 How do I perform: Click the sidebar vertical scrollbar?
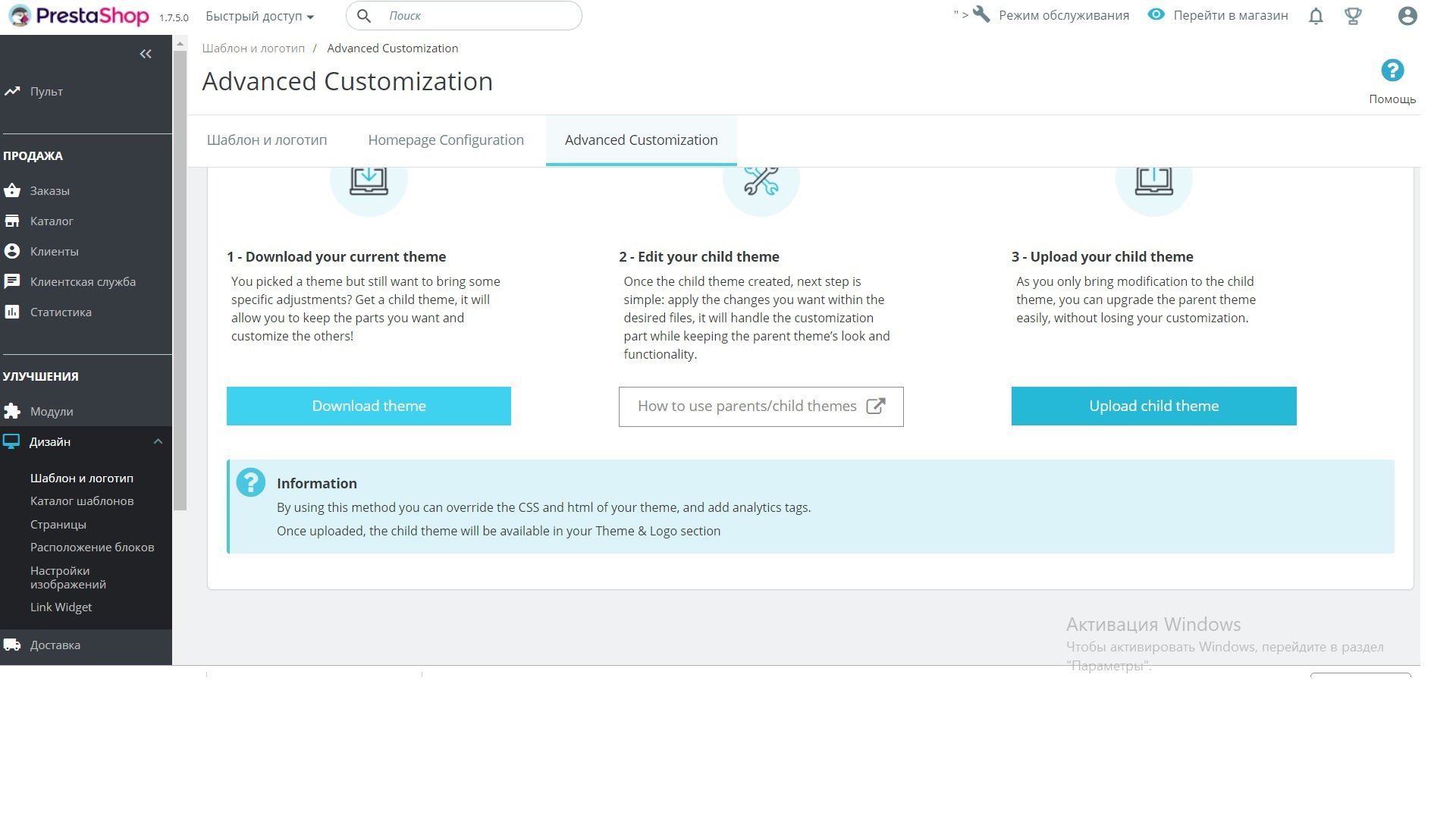pos(180,281)
